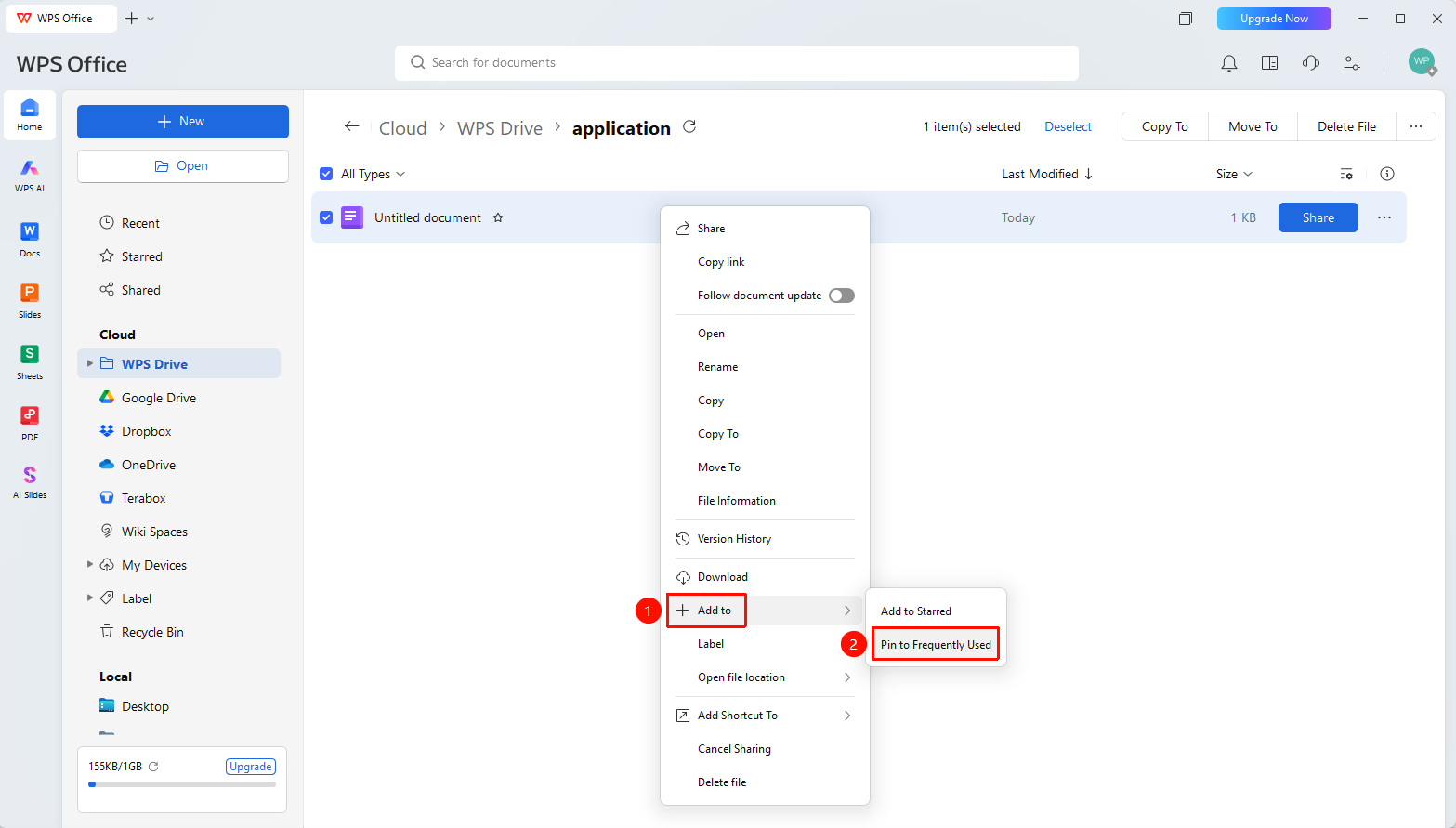Click the notifications bell icon
The height and width of the screenshot is (828, 1456).
pyautogui.click(x=1229, y=63)
